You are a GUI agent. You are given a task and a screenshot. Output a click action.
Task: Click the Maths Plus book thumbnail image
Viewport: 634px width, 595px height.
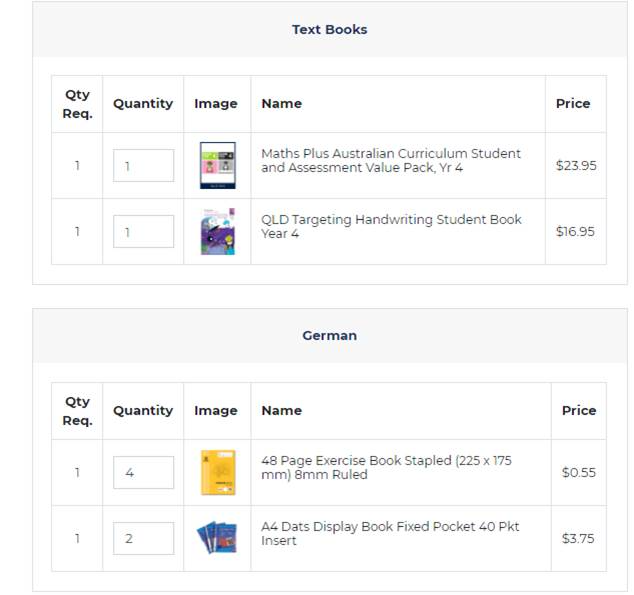coord(217,166)
